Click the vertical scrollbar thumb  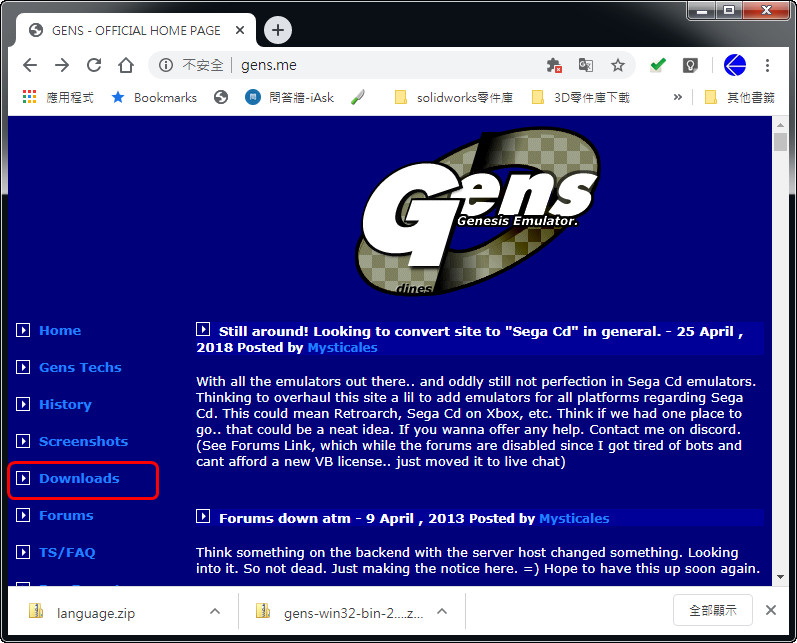780,142
